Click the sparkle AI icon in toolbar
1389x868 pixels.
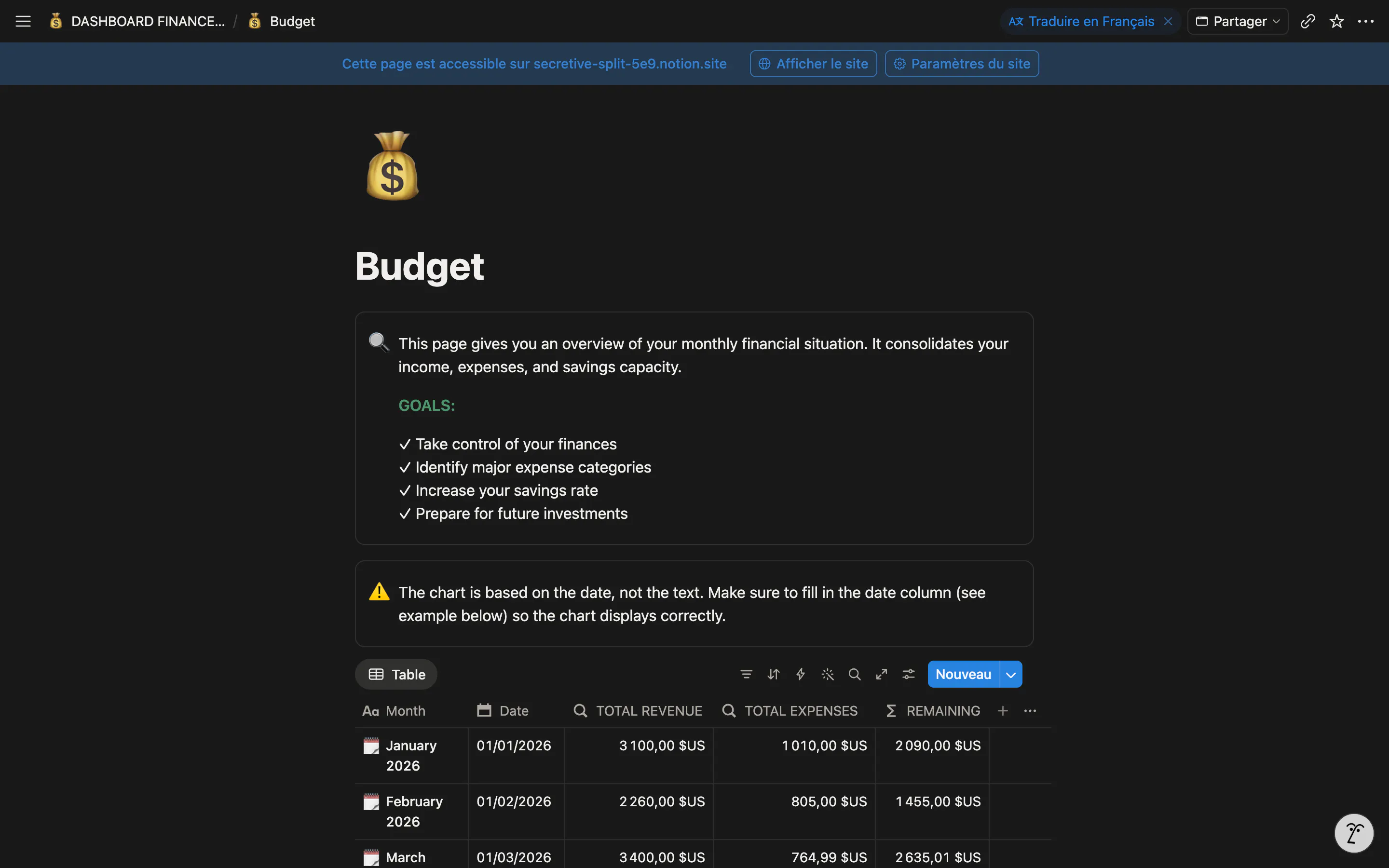pyautogui.click(x=828, y=674)
